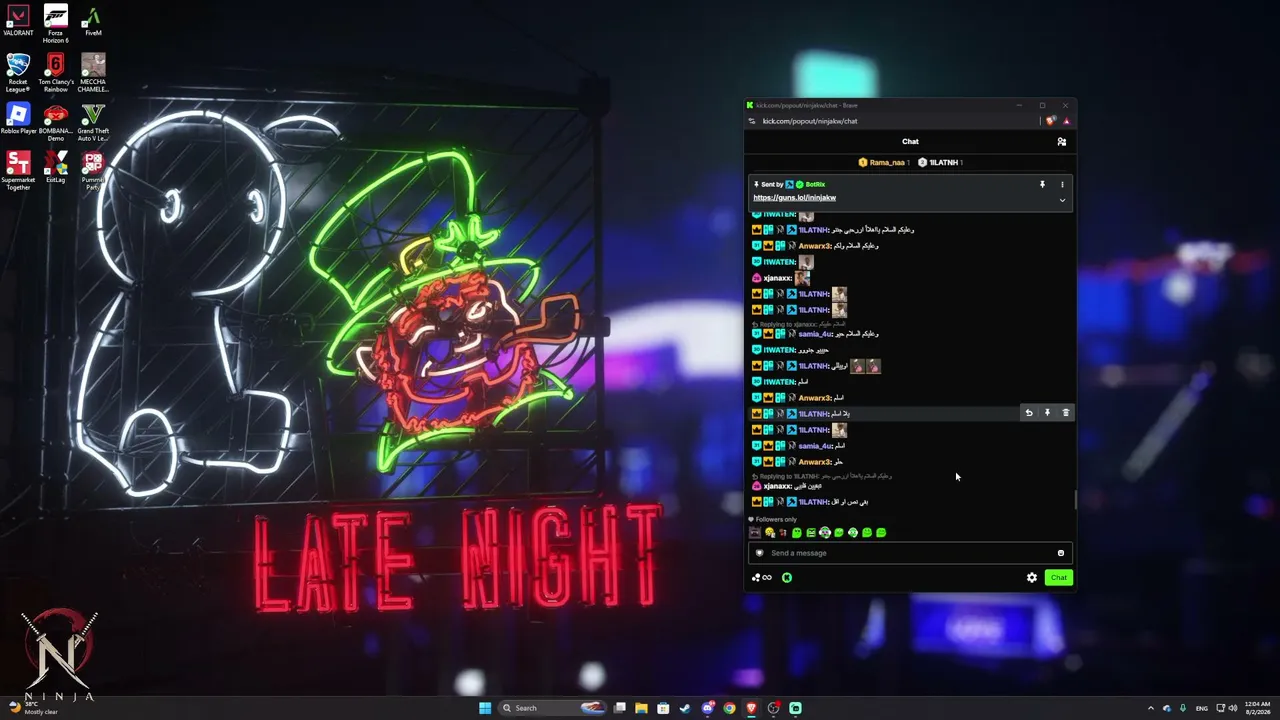This screenshot has height=720, width=1280.
Task: Click the Send a message input field
Action: pos(908,553)
